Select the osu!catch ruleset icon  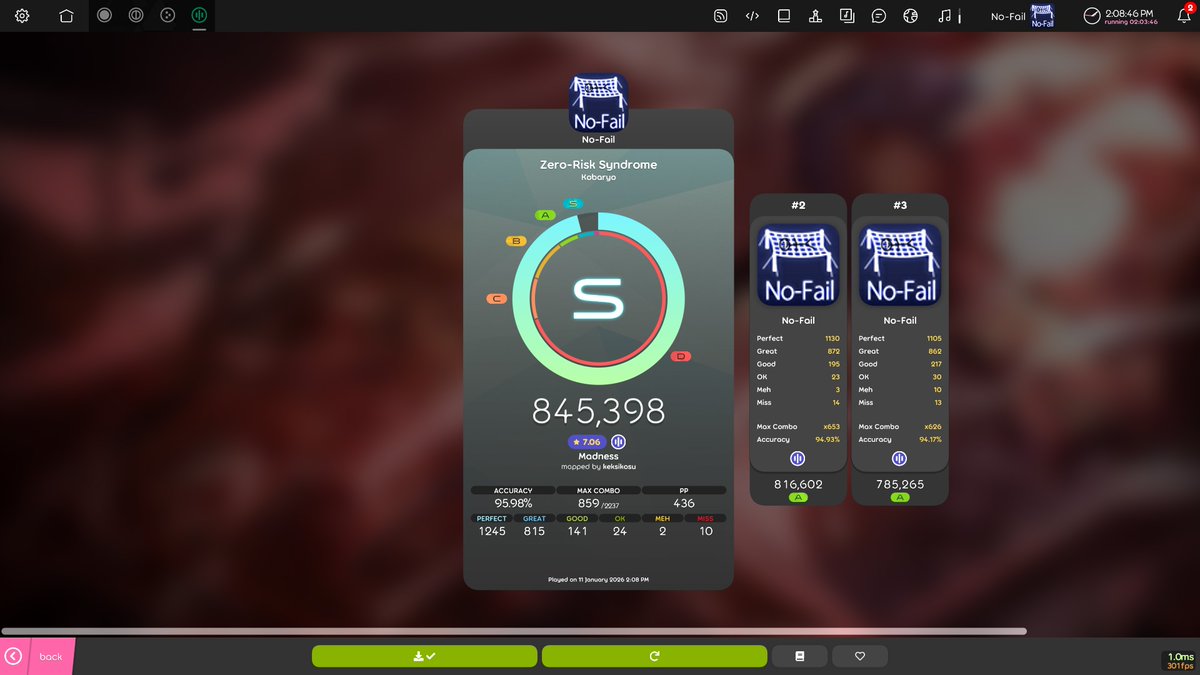coord(168,15)
